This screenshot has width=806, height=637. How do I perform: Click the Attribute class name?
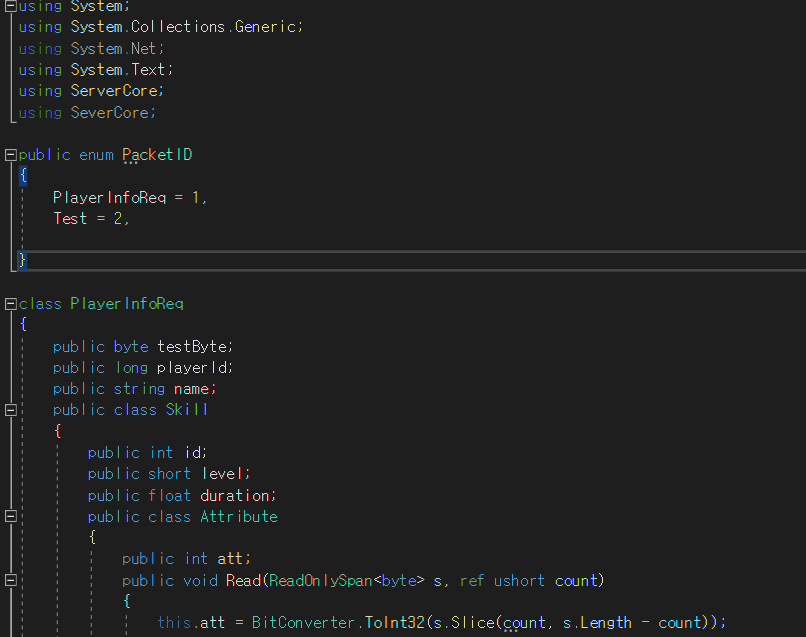[239, 516]
